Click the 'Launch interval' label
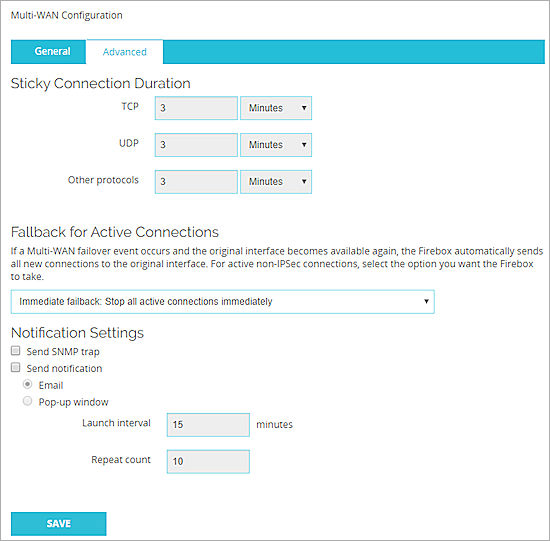The width and height of the screenshot is (550, 541). 116,423
